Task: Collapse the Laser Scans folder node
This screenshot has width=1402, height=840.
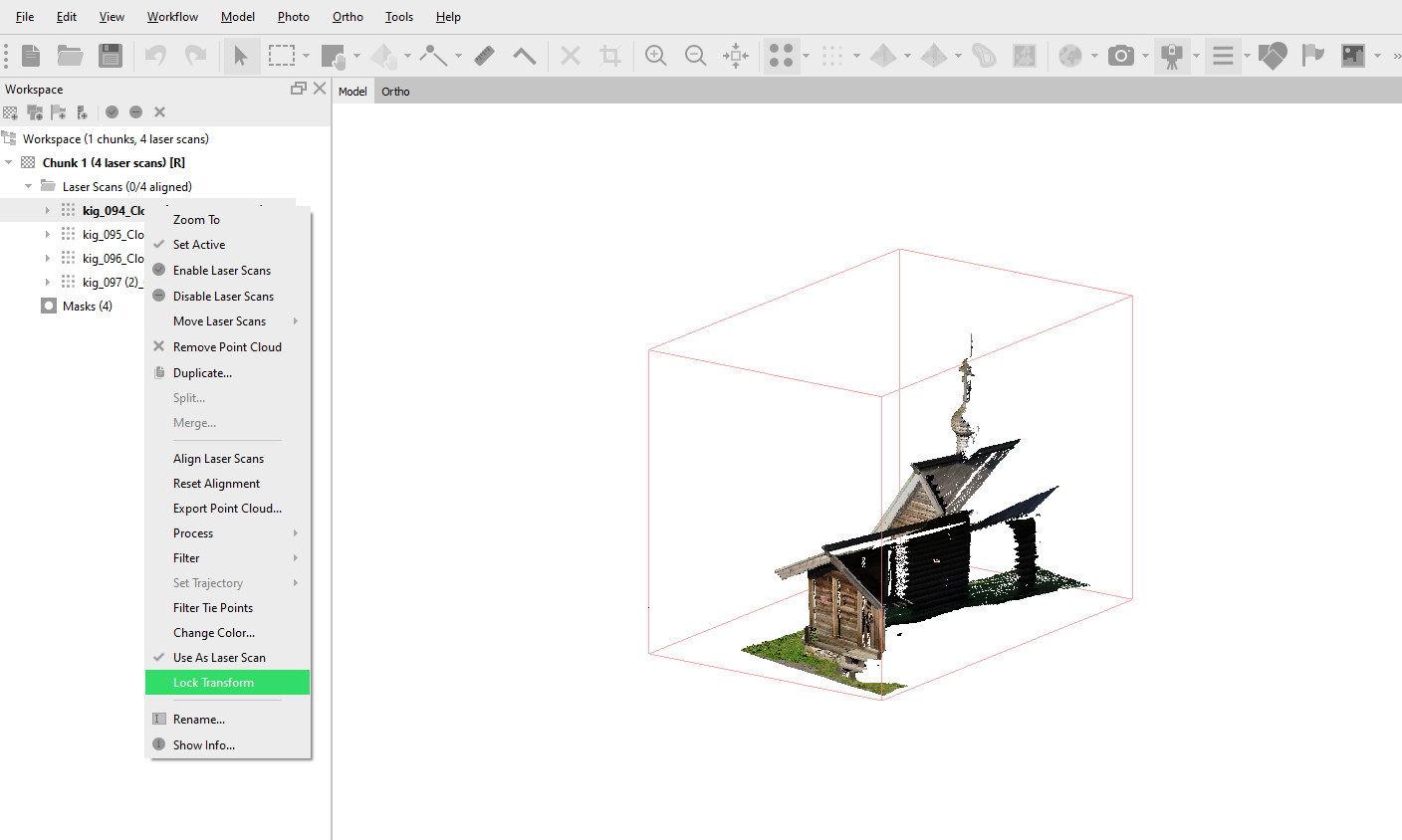Action: click(28, 186)
